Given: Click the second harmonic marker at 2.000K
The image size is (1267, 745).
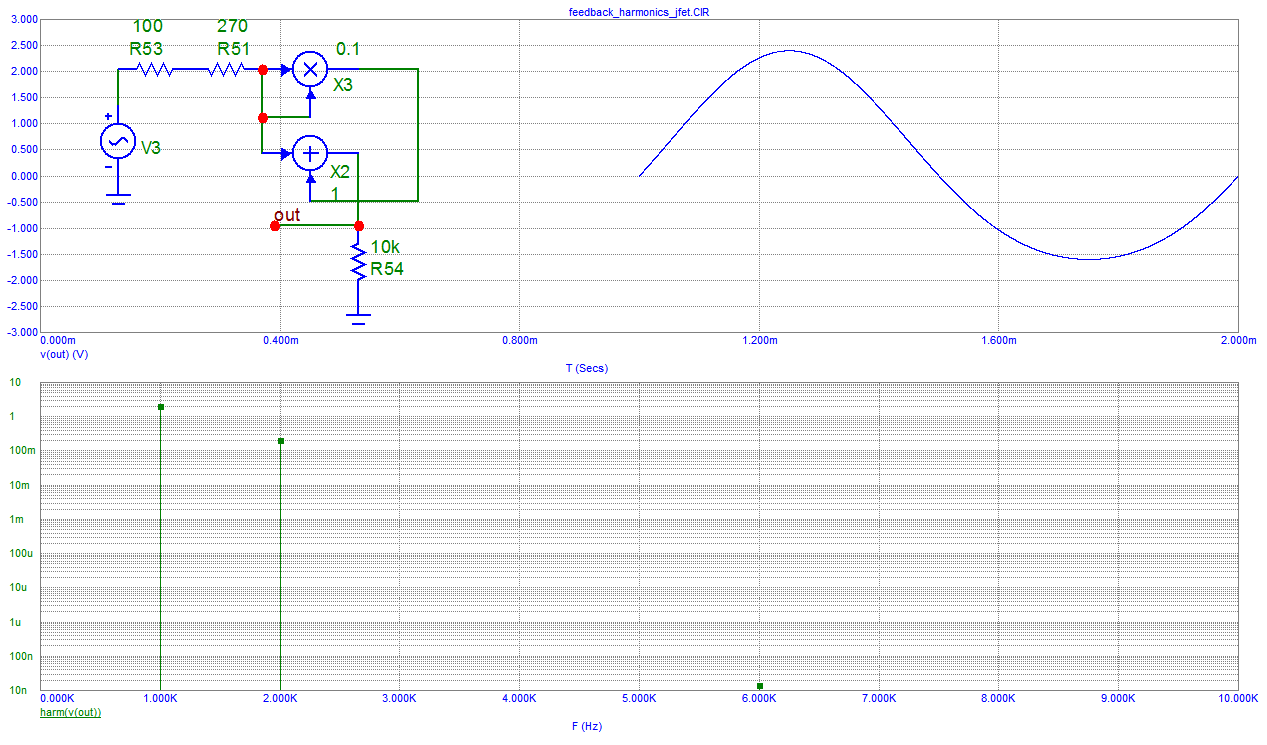Looking at the screenshot, I should 281,441.
